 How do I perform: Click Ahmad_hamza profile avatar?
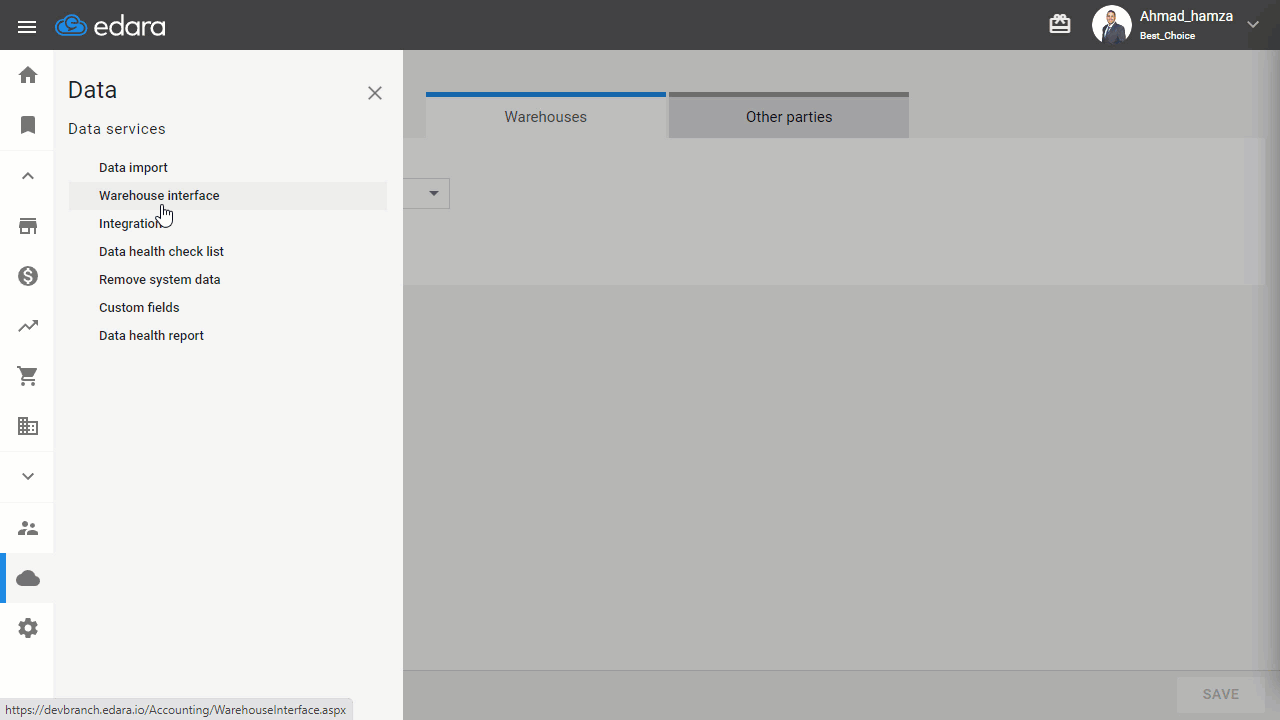[x=1111, y=25]
